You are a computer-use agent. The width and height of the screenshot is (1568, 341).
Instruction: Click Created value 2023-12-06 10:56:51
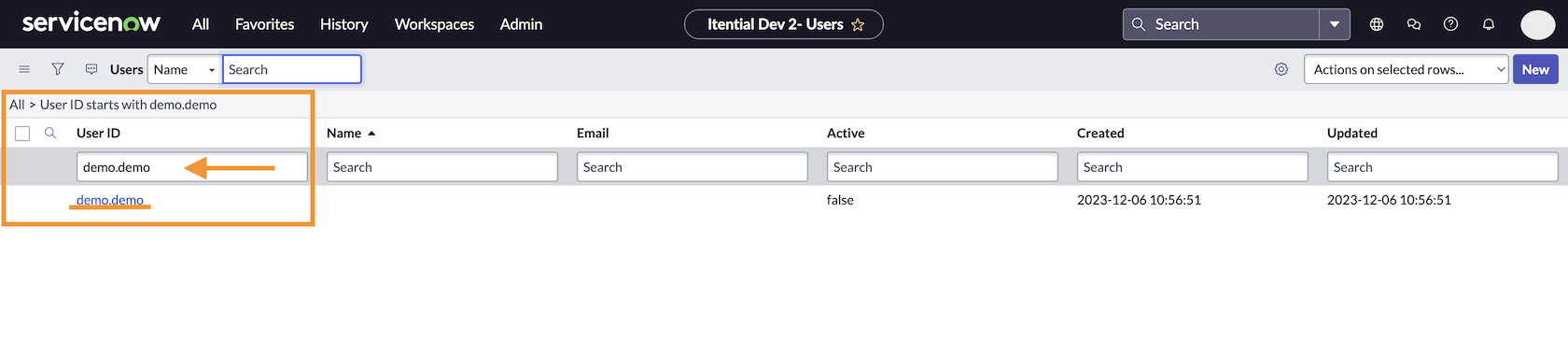(1139, 200)
